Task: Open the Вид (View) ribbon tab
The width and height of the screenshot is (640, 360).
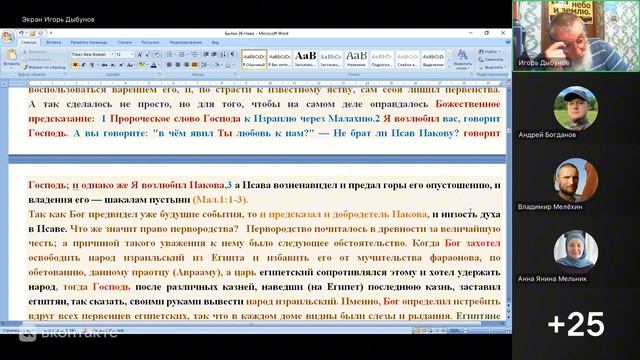Action: coord(215,42)
